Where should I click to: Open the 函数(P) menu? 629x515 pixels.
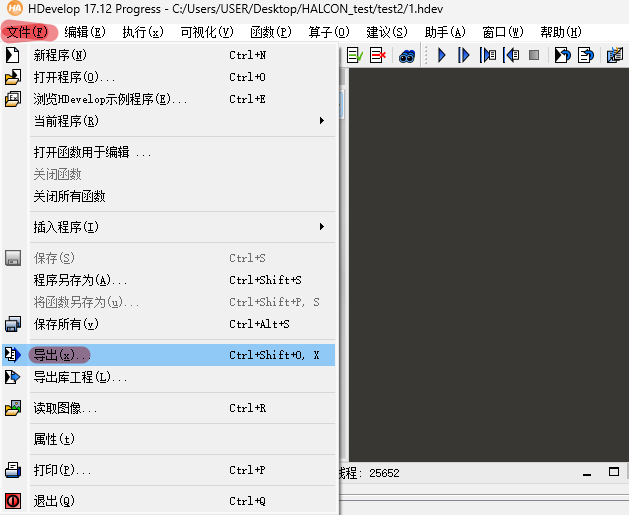click(271, 32)
